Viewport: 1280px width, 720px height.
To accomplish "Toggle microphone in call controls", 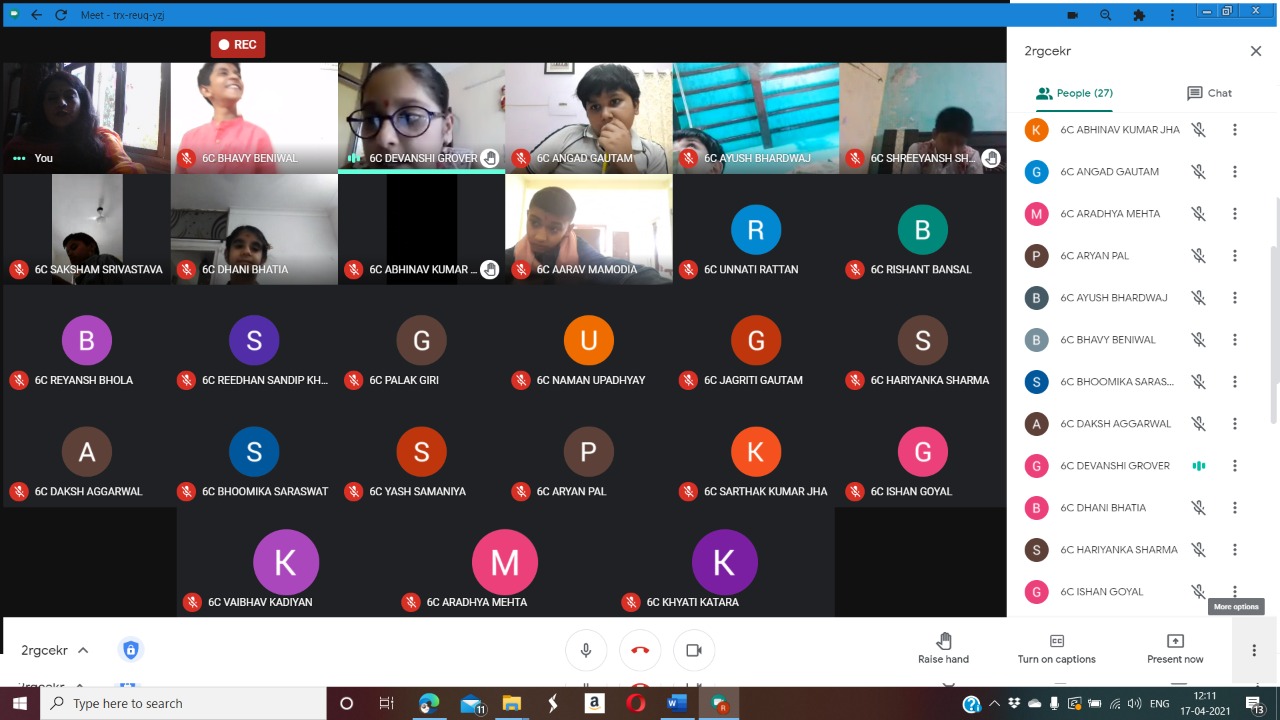I will (x=586, y=650).
